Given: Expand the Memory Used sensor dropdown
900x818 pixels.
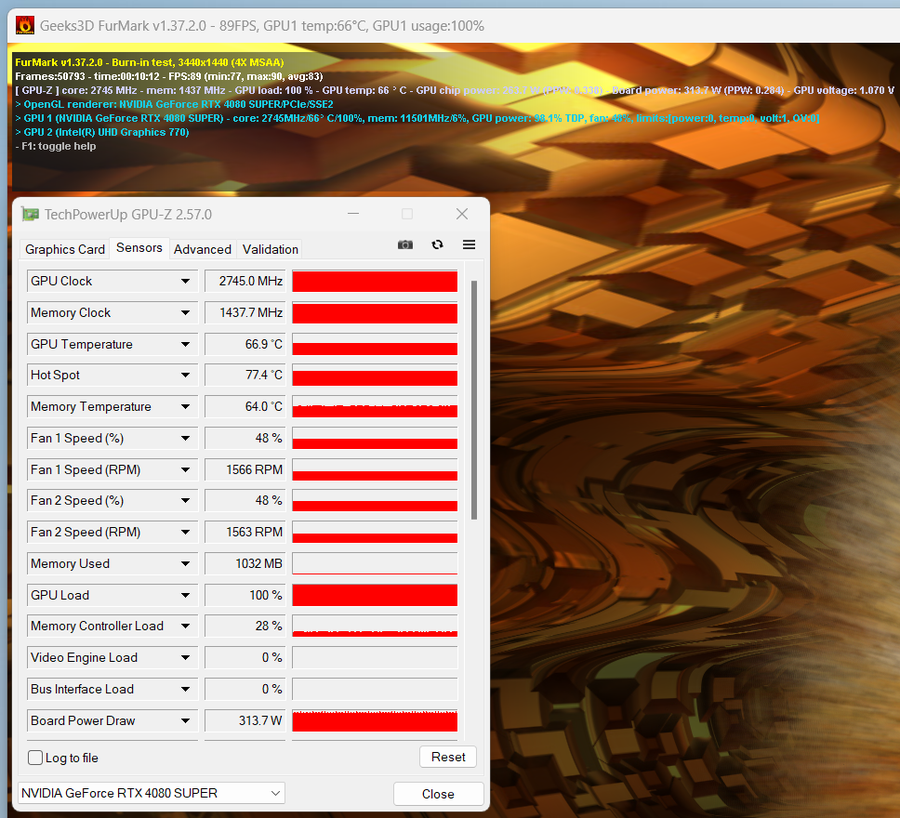Looking at the screenshot, I should pos(185,564).
